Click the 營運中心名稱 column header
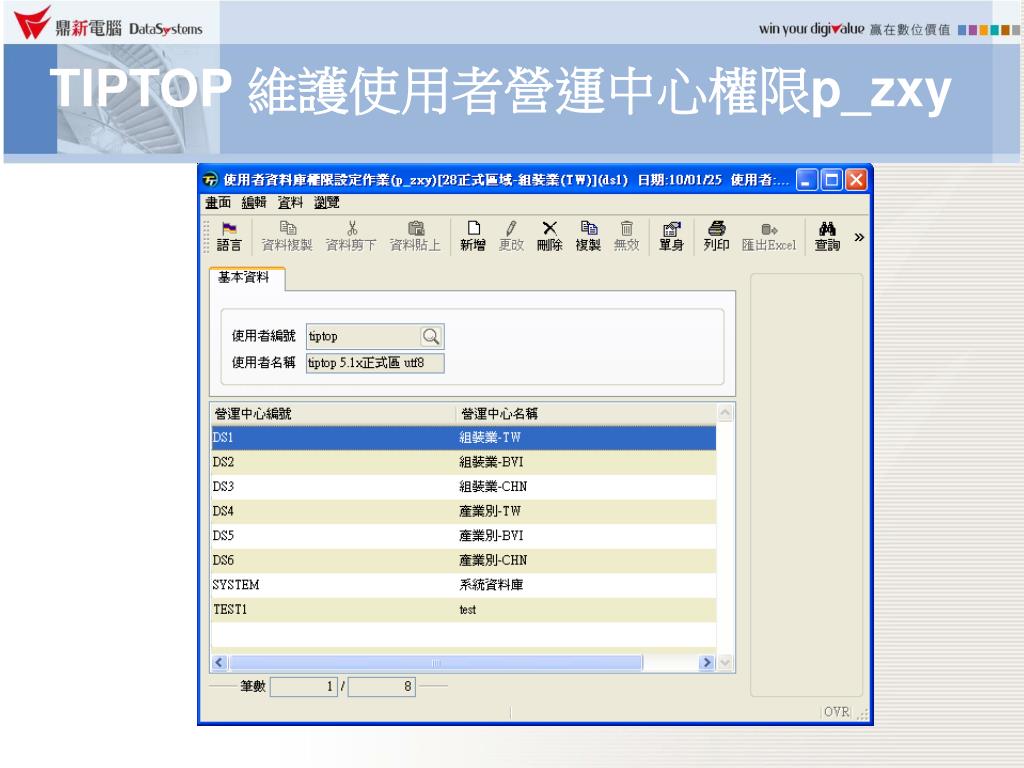 coord(586,413)
